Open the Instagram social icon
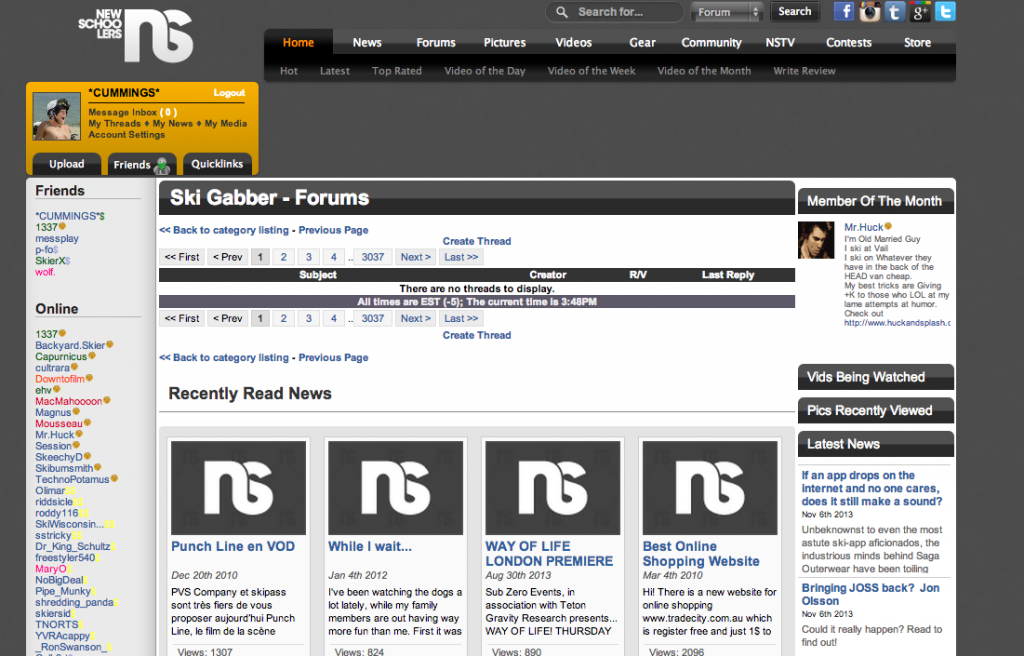Viewport: 1024px width, 656px height. pyautogui.click(x=870, y=12)
